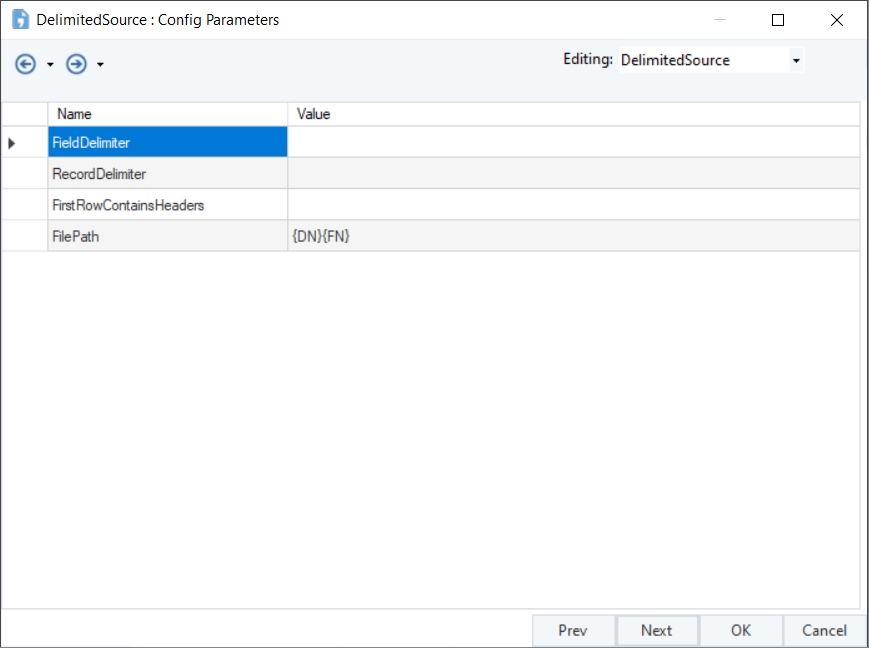This screenshot has height=648, width=869.
Task: Select the FirstRowContainsHeaders row name
Action: pos(167,205)
